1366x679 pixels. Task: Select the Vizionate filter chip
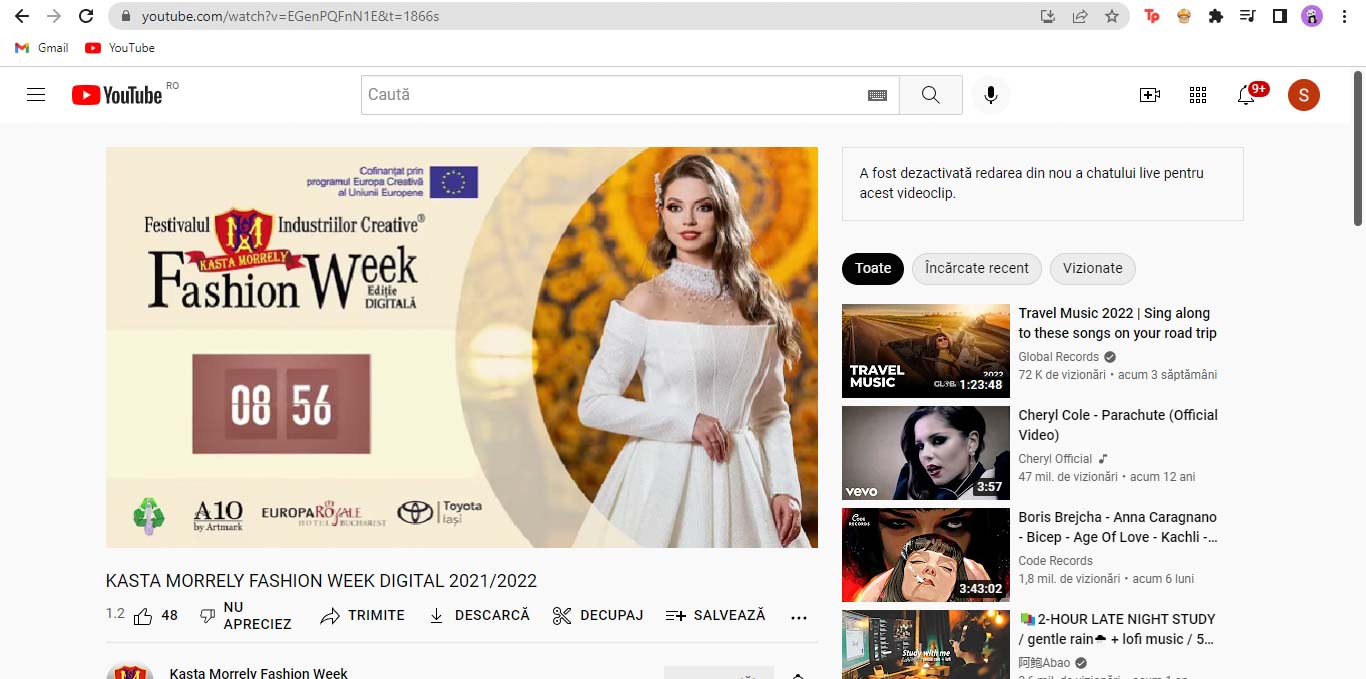(x=1092, y=268)
